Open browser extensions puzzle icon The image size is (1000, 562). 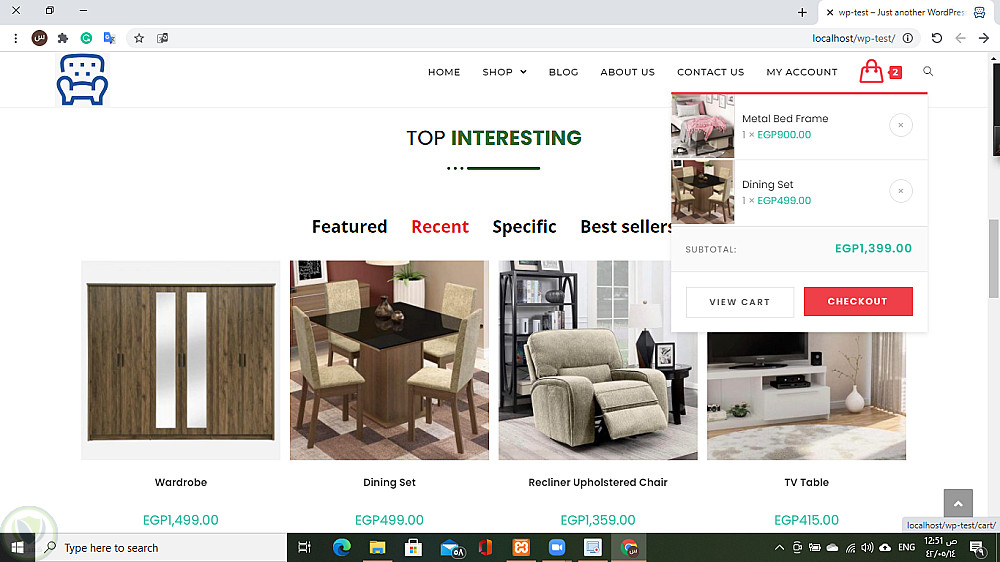click(x=62, y=38)
